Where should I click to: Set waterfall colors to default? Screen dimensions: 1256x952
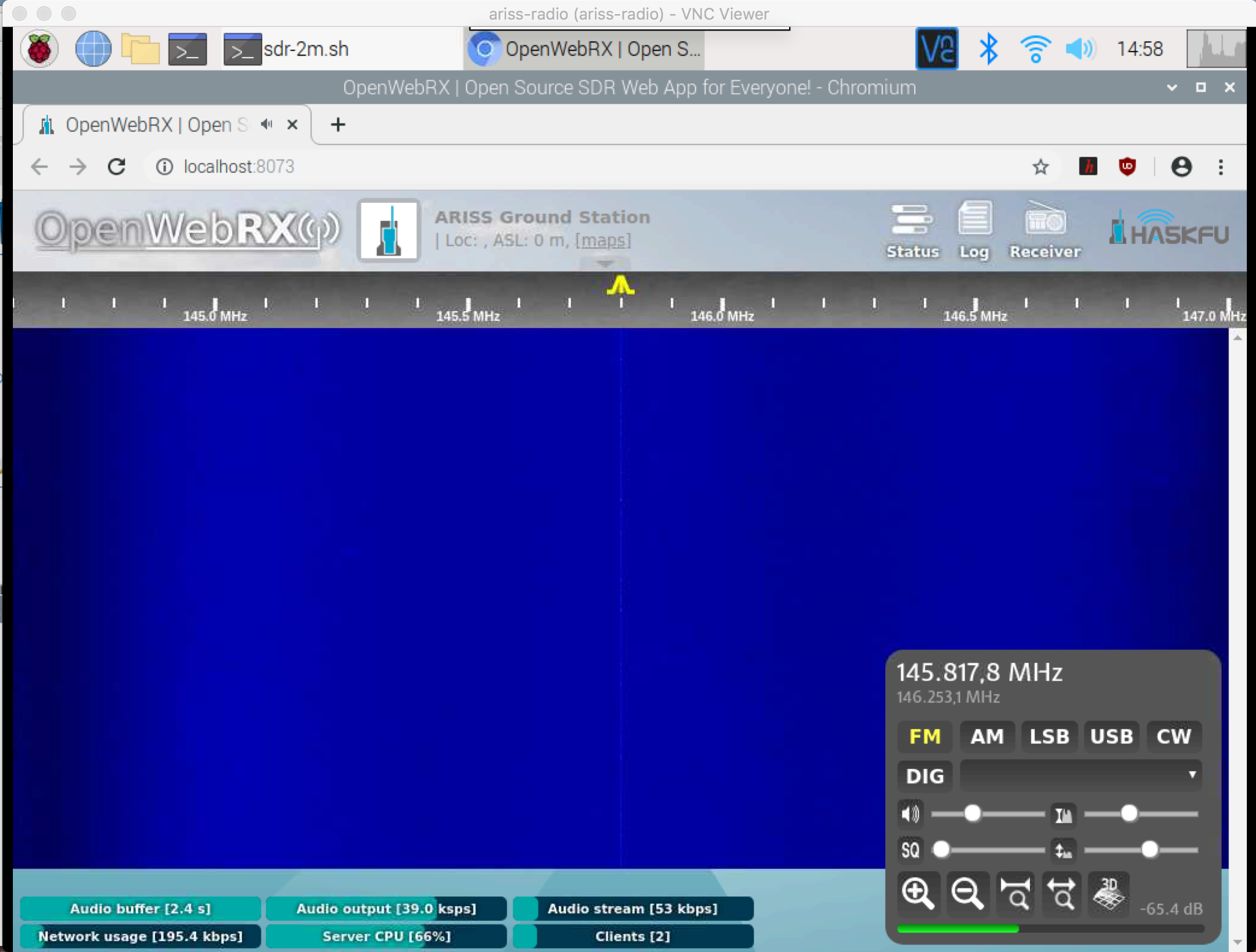click(1063, 850)
